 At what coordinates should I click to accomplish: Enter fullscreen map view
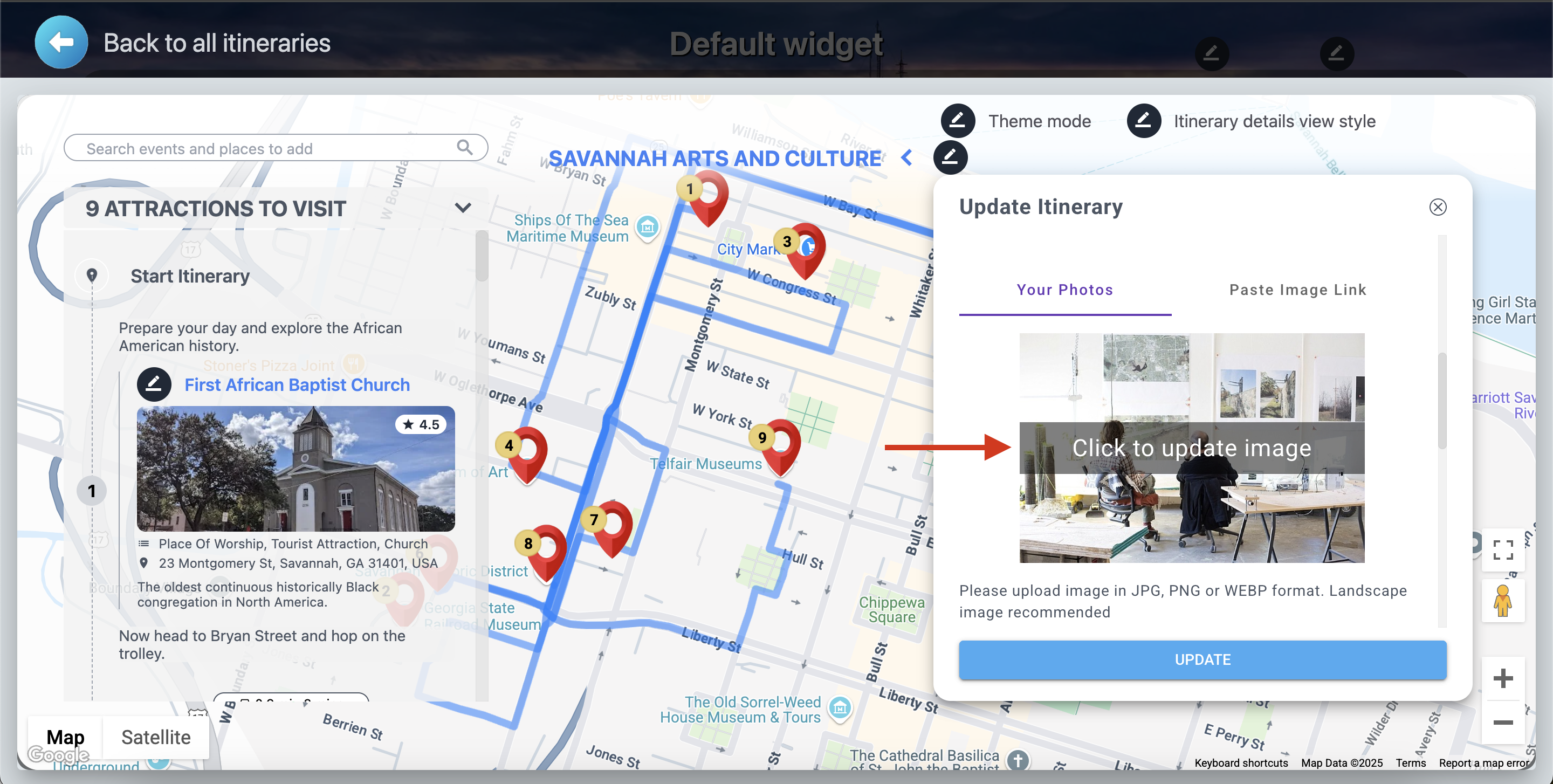point(1502,549)
